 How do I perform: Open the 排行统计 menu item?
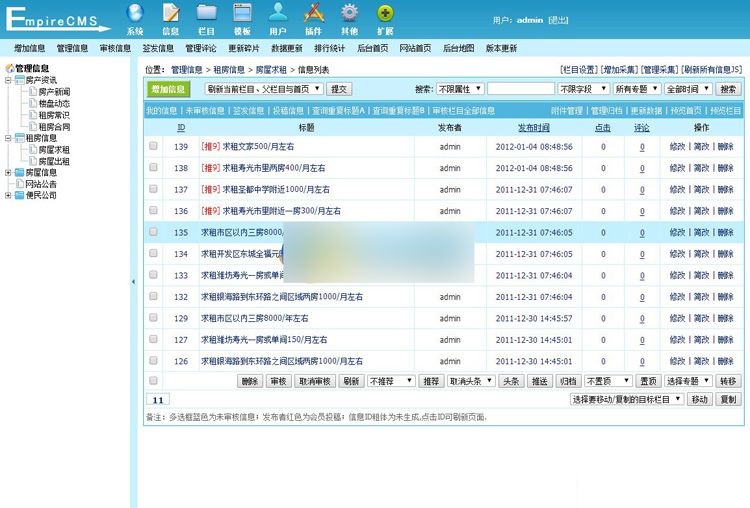point(330,48)
